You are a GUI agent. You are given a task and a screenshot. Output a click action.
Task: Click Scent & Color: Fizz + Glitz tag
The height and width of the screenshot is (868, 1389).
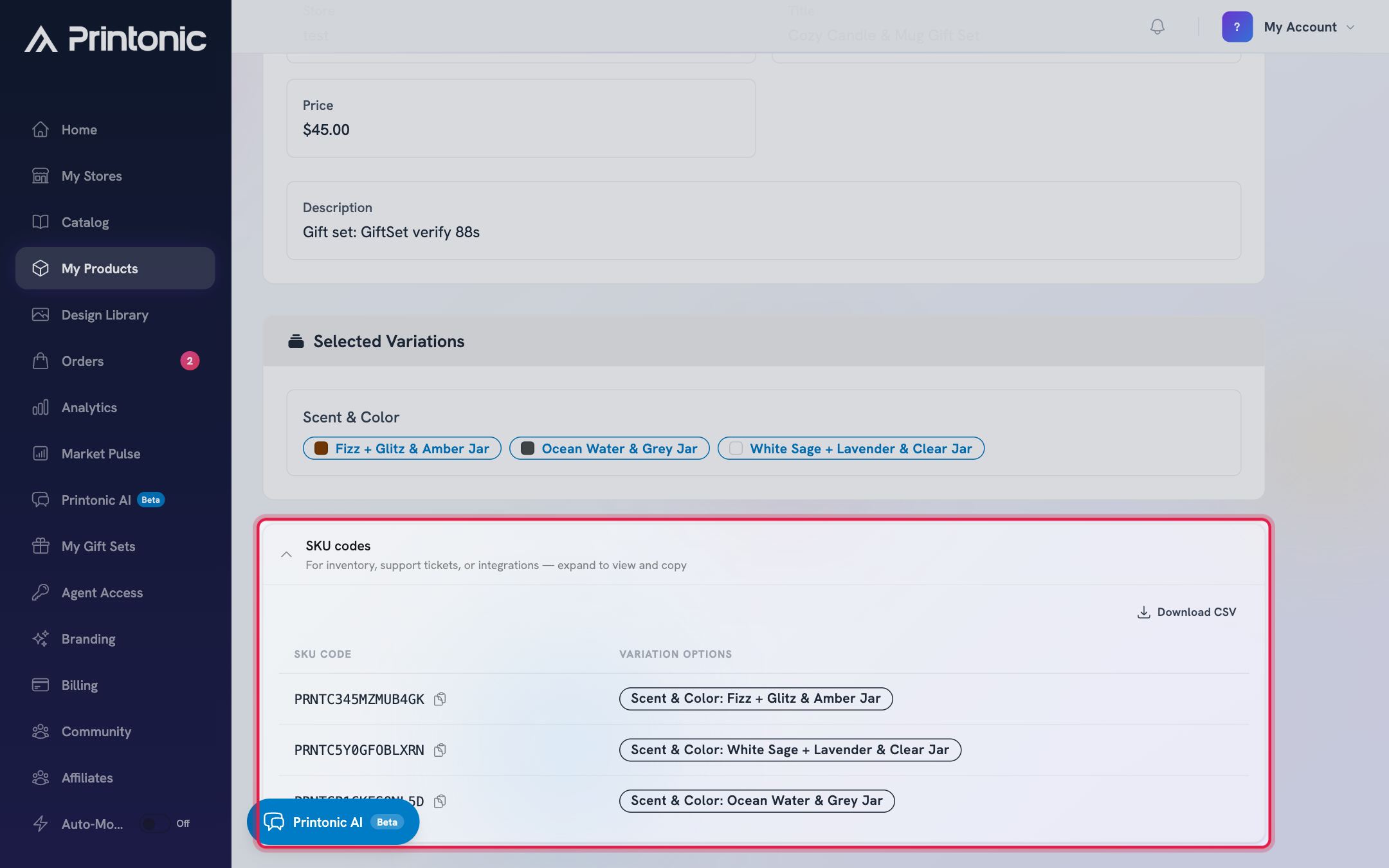tap(756, 698)
